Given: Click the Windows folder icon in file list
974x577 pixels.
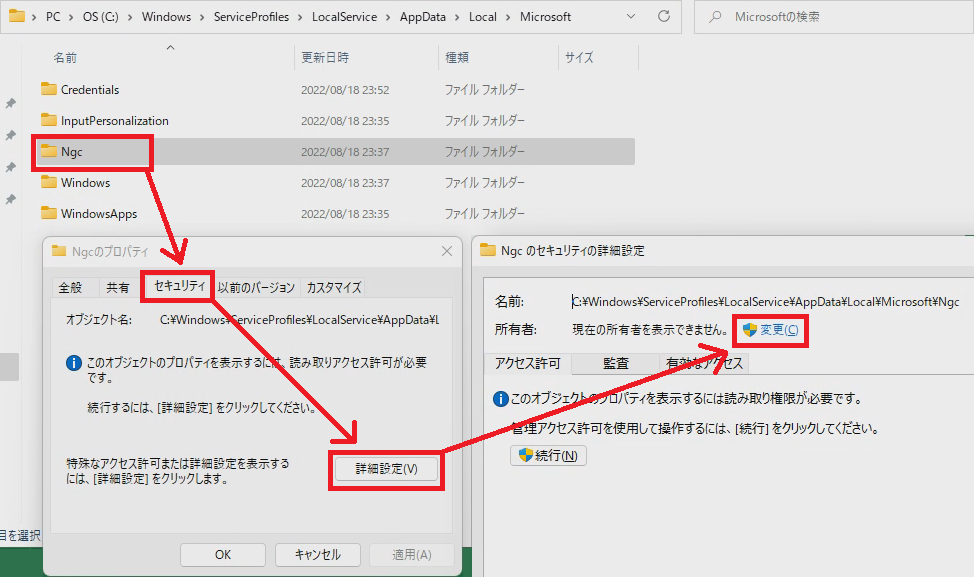Looking at the screenshot, I should click(x=48, y=182).
